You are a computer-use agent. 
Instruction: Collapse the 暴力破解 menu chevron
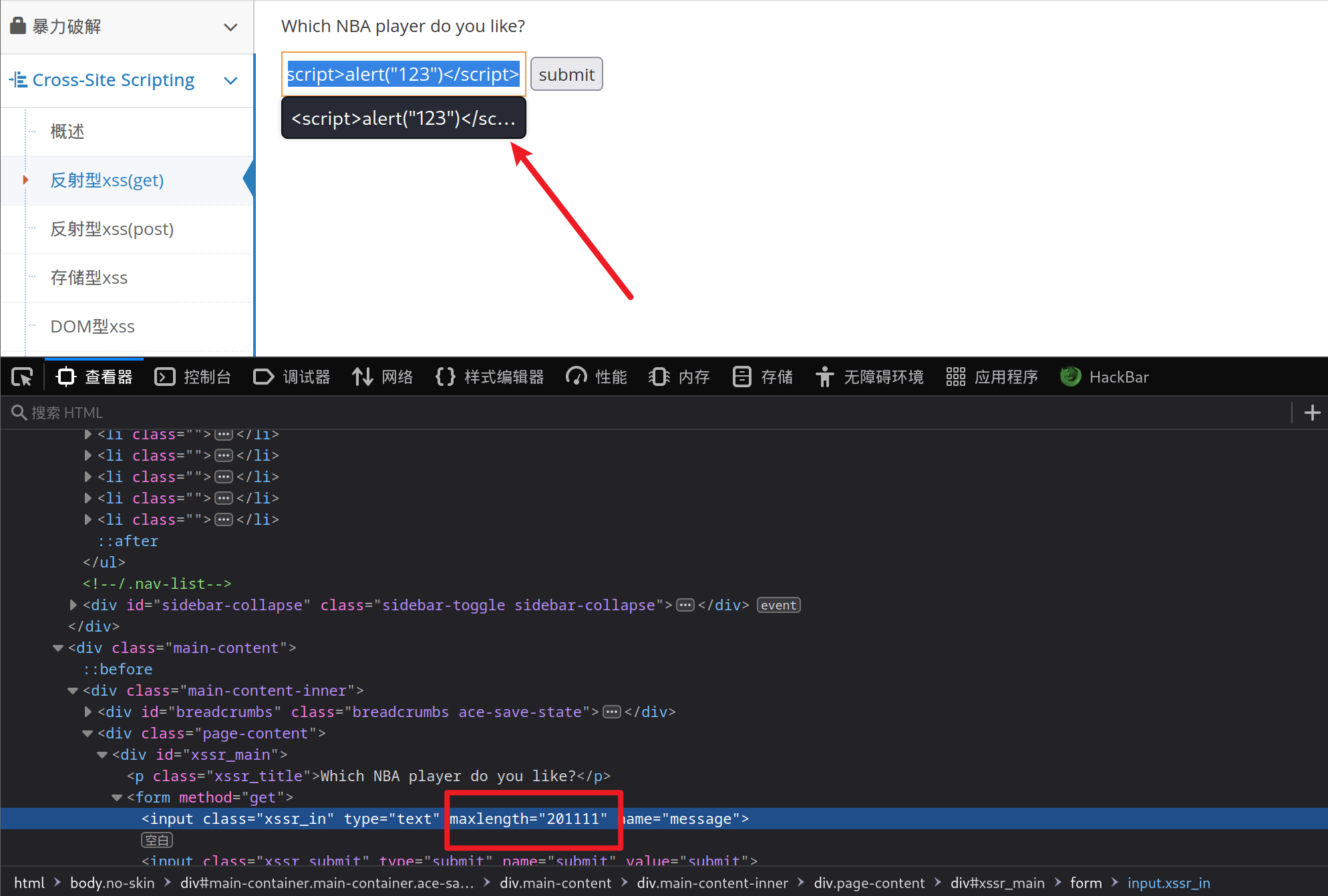[230, 27]
